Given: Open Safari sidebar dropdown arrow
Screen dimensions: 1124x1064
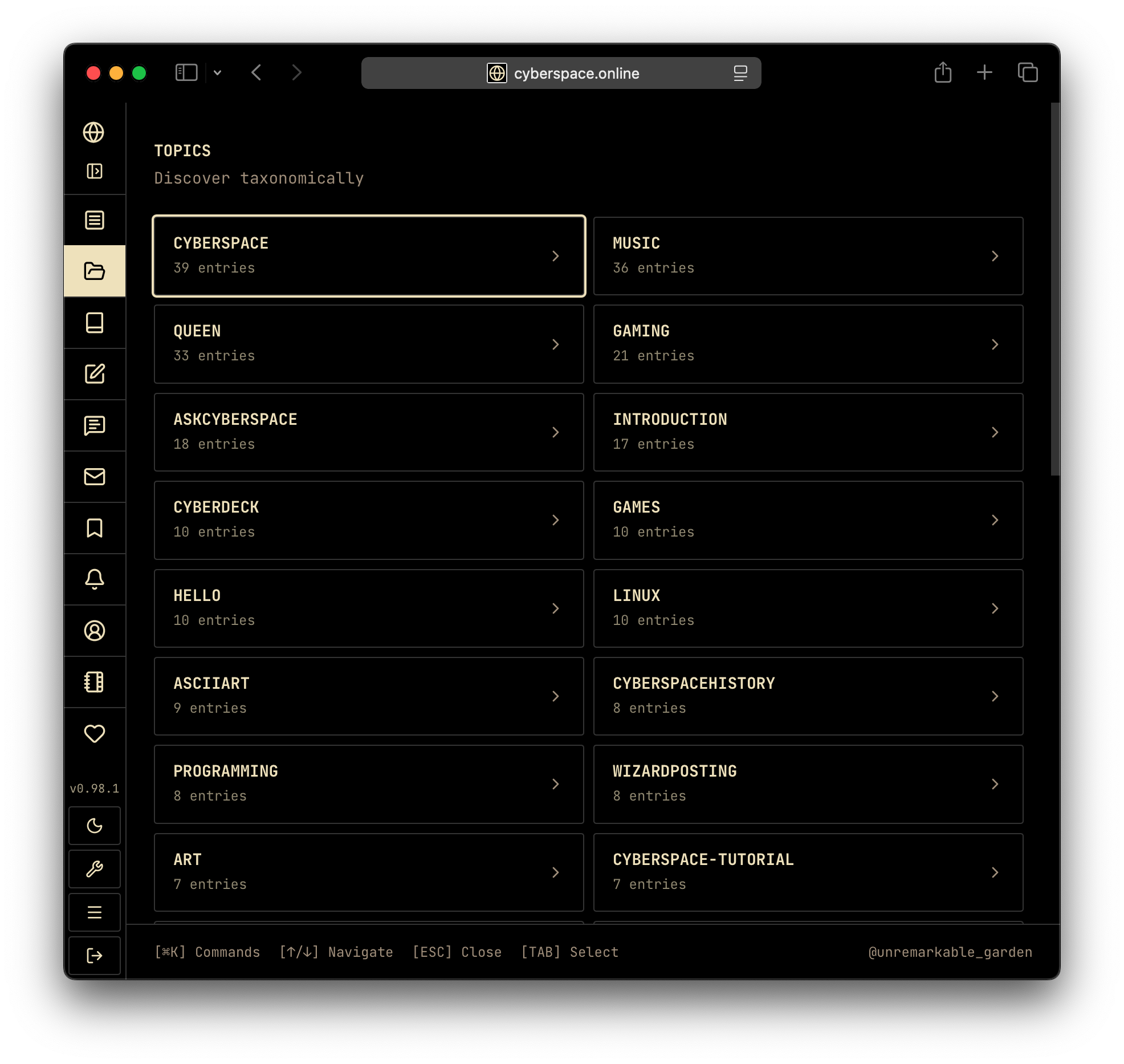Looking at the screenshot, I should (217, 73).
